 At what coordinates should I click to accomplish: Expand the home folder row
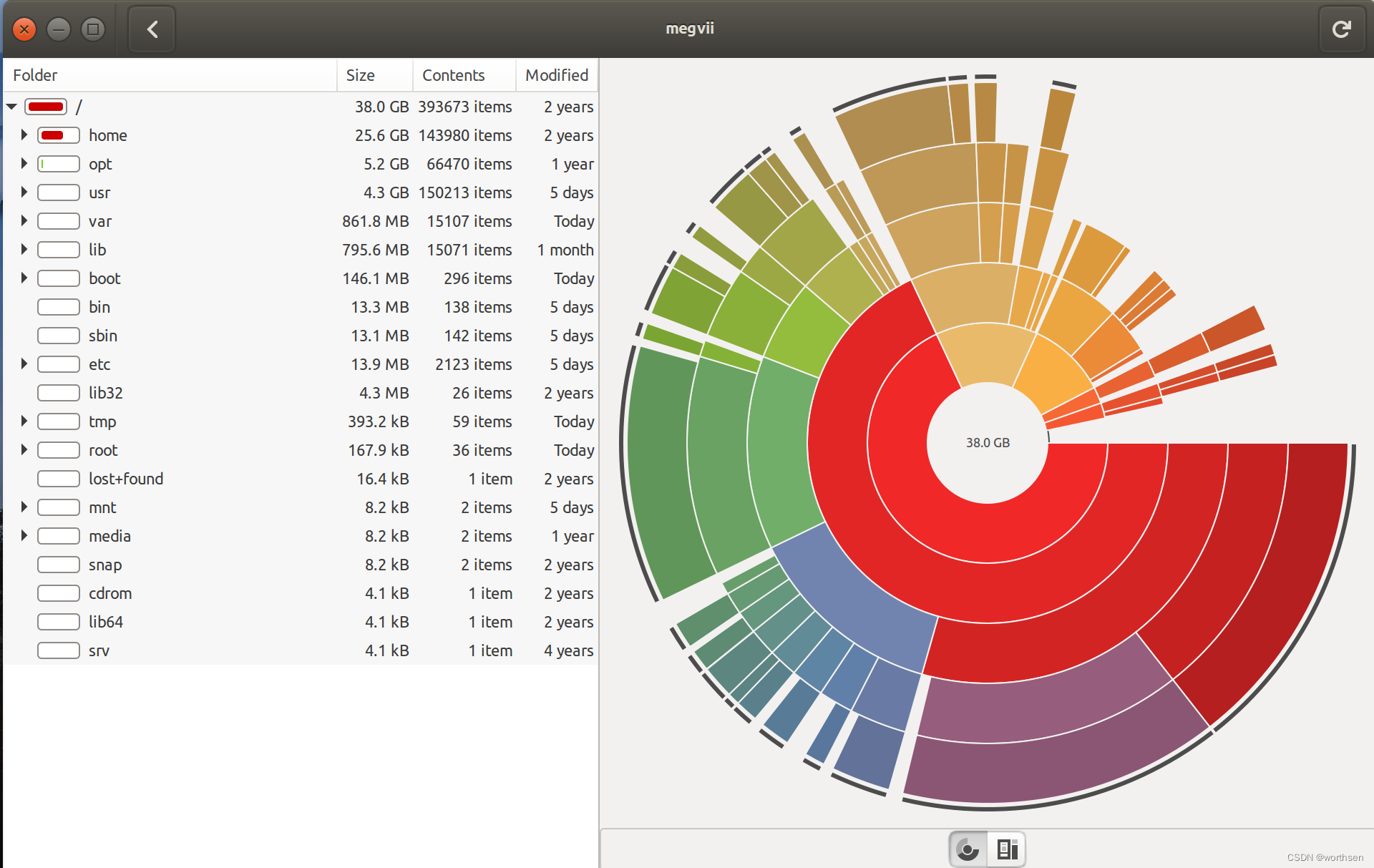24,135
